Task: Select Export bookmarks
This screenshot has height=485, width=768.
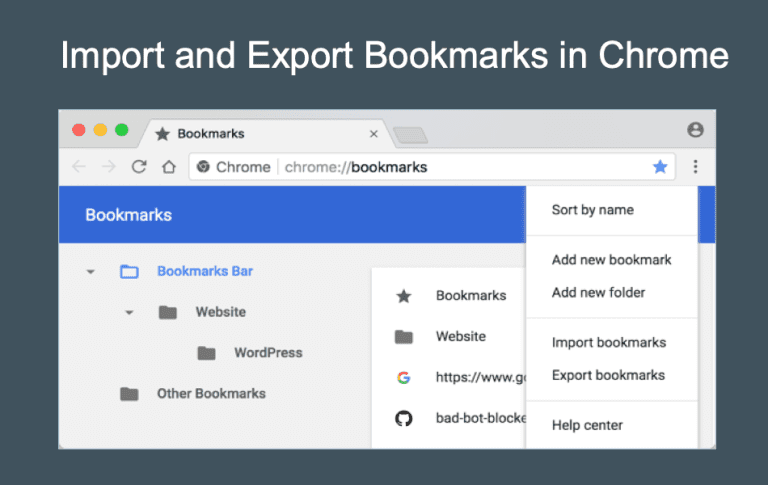Action: (608, 375)
